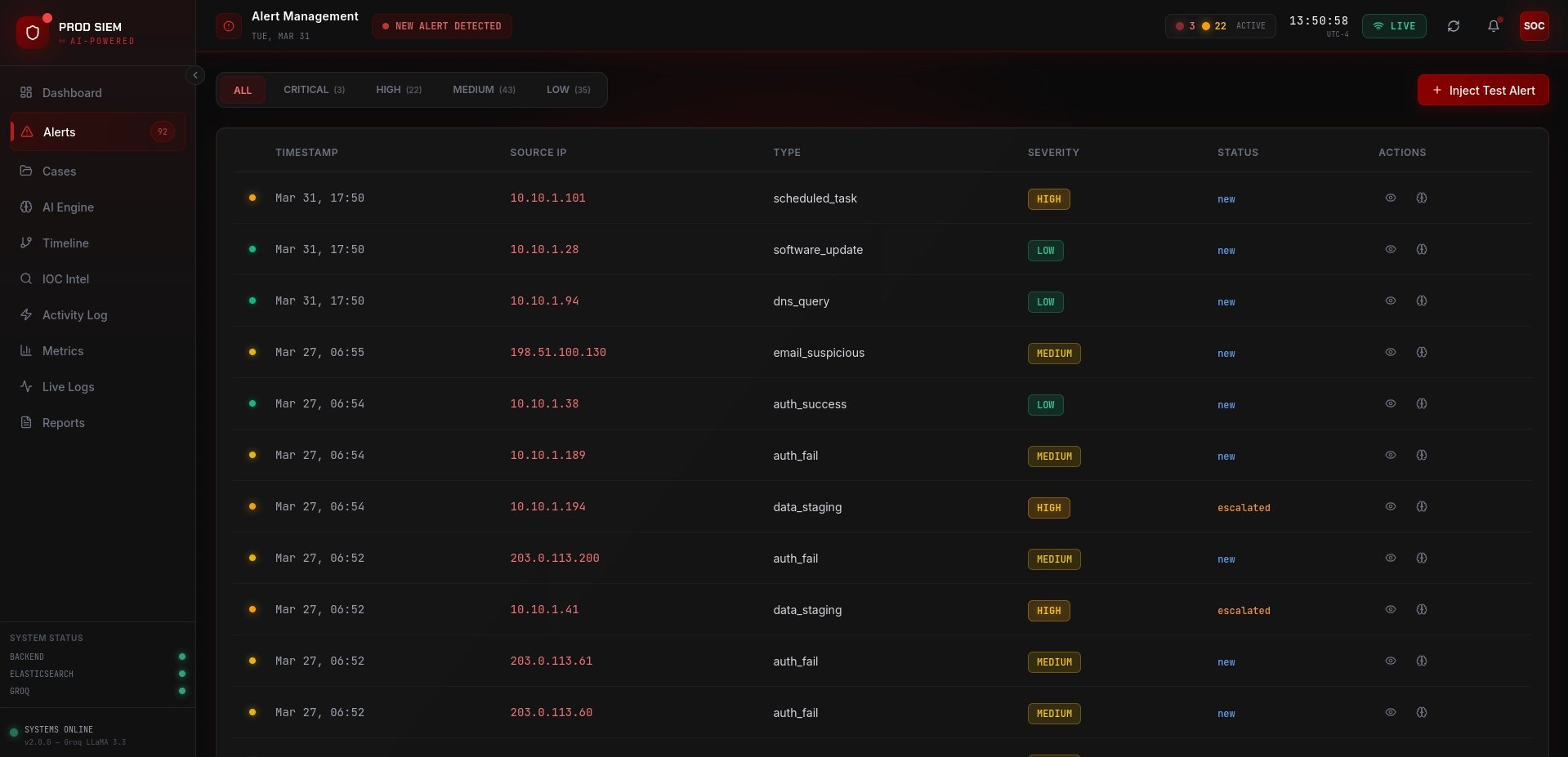The width and height of the screenshot is (1568, 757).
Task: Click the PROD SIEM shield logo
Action: point(33,32)
